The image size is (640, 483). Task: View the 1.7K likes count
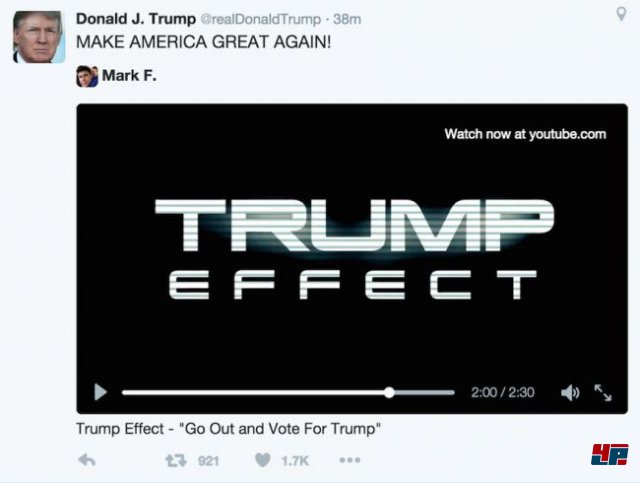click(295, 461)
